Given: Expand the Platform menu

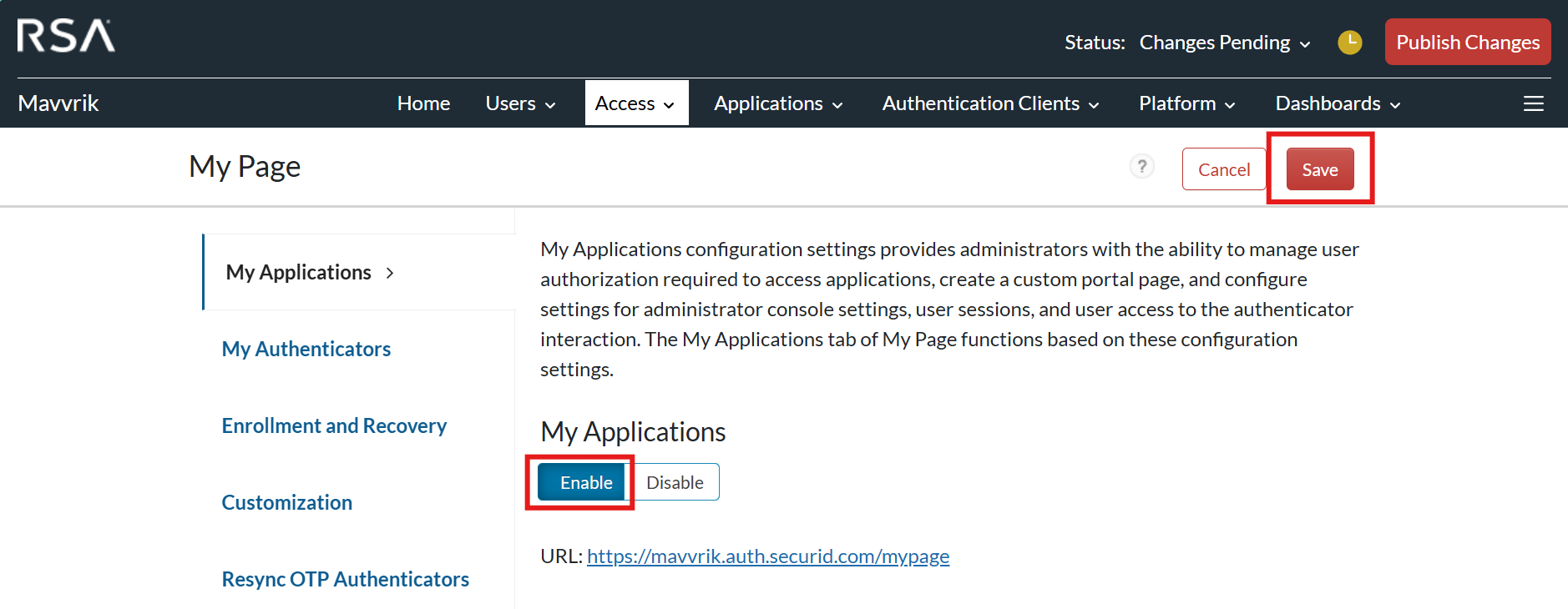Looking at the screenshot, I should [1186, 103].
